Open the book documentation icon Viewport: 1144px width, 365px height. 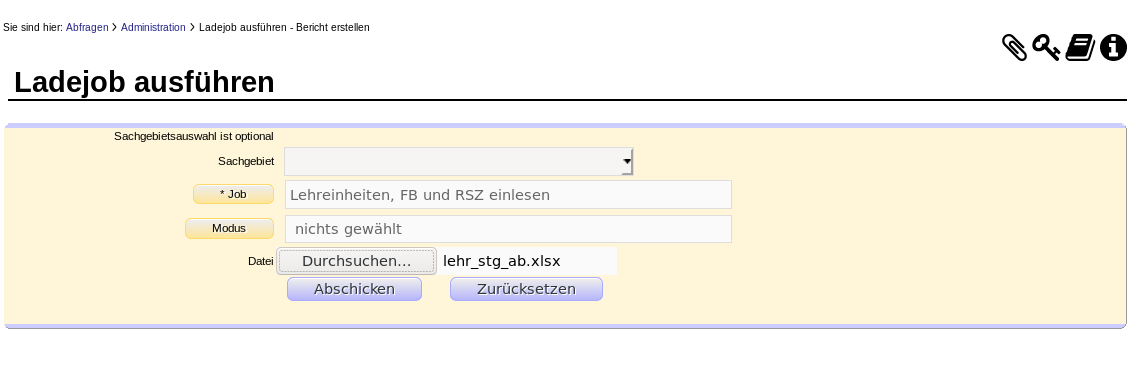[1080, 47]
